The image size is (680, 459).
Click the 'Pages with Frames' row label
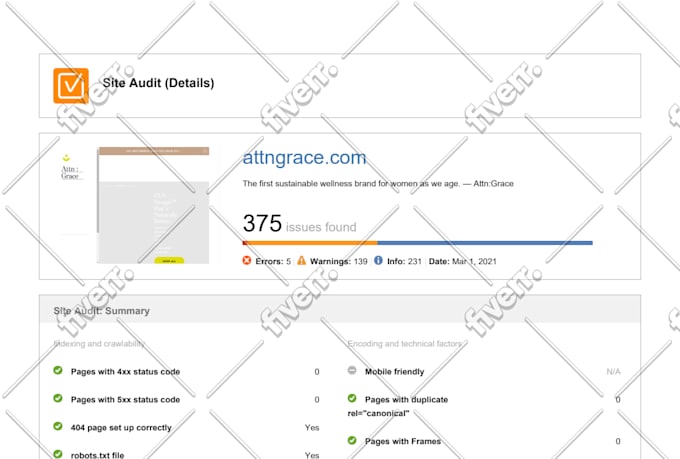tap(403, 441)
